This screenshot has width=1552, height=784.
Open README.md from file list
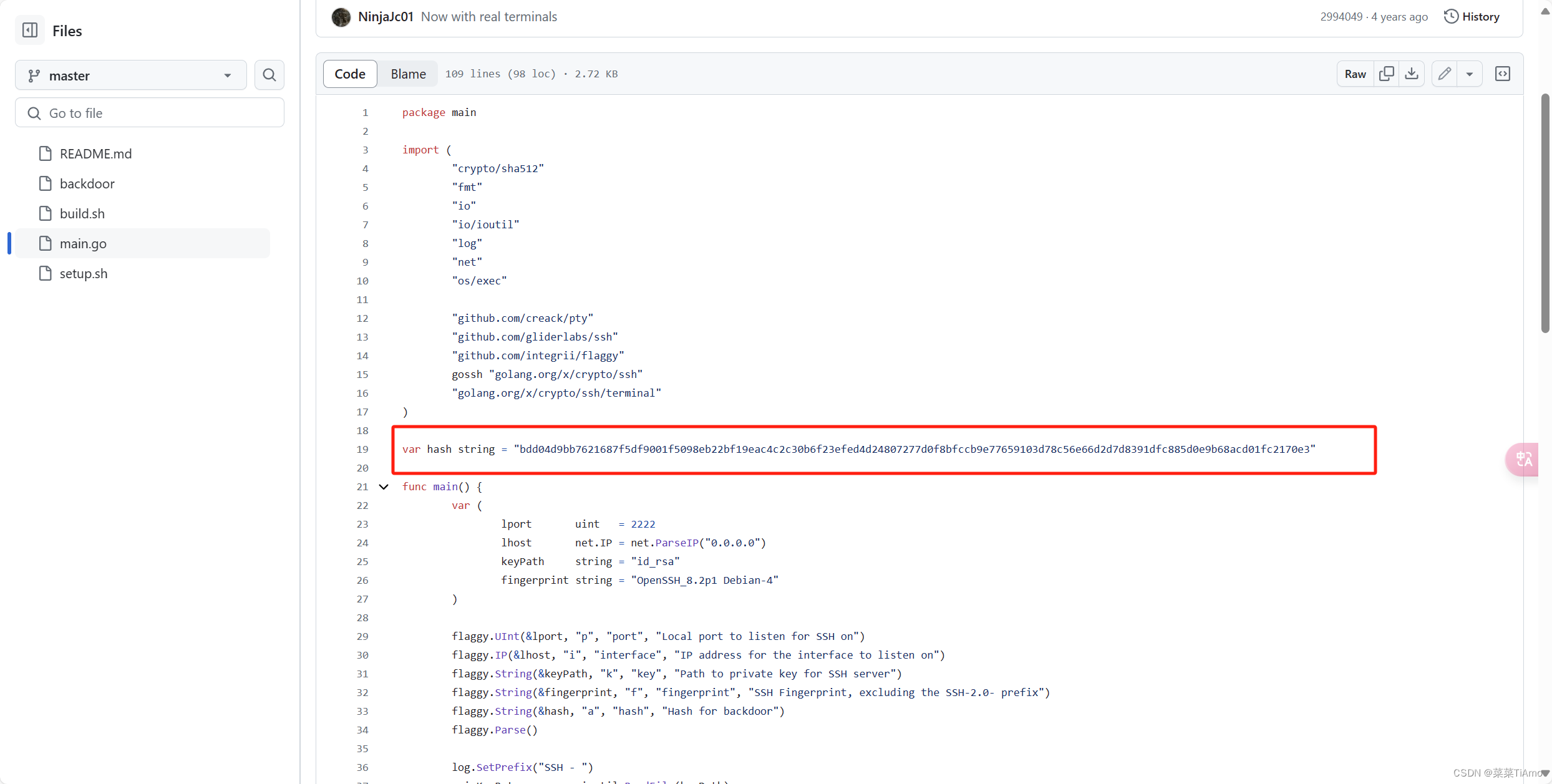pyautogui.click(x=96, y=153)
